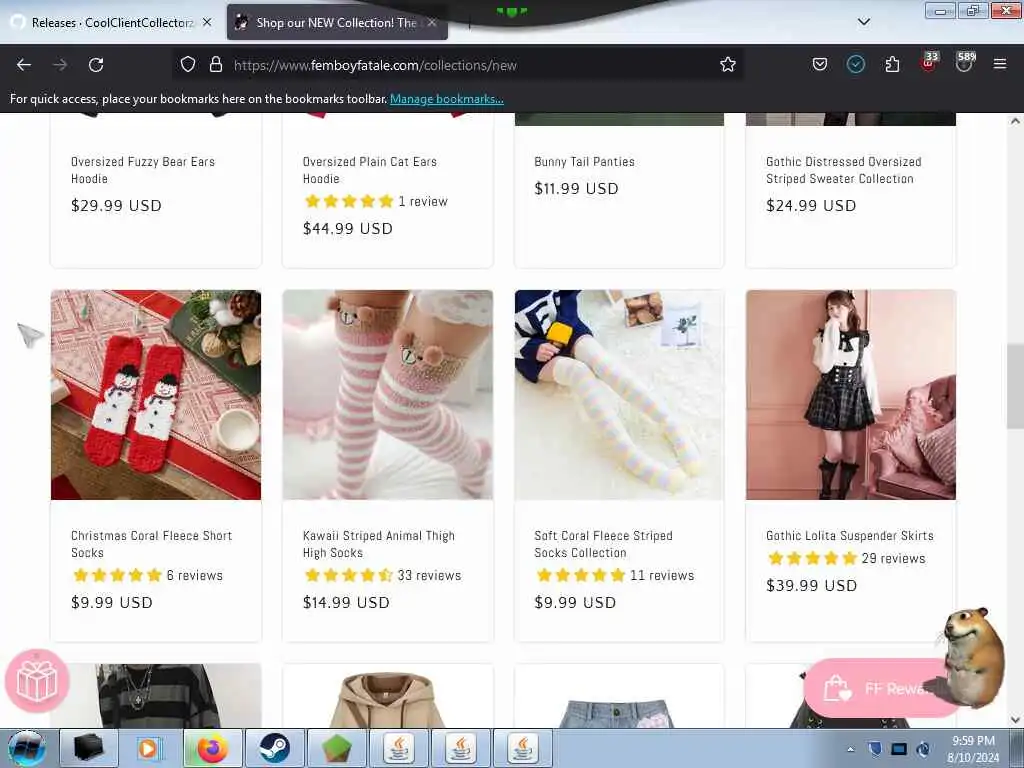Open the first Java app in taskbar
The width and height of the screenshot is (1024, 768).
pyautogui.click(x=398, y=748)
